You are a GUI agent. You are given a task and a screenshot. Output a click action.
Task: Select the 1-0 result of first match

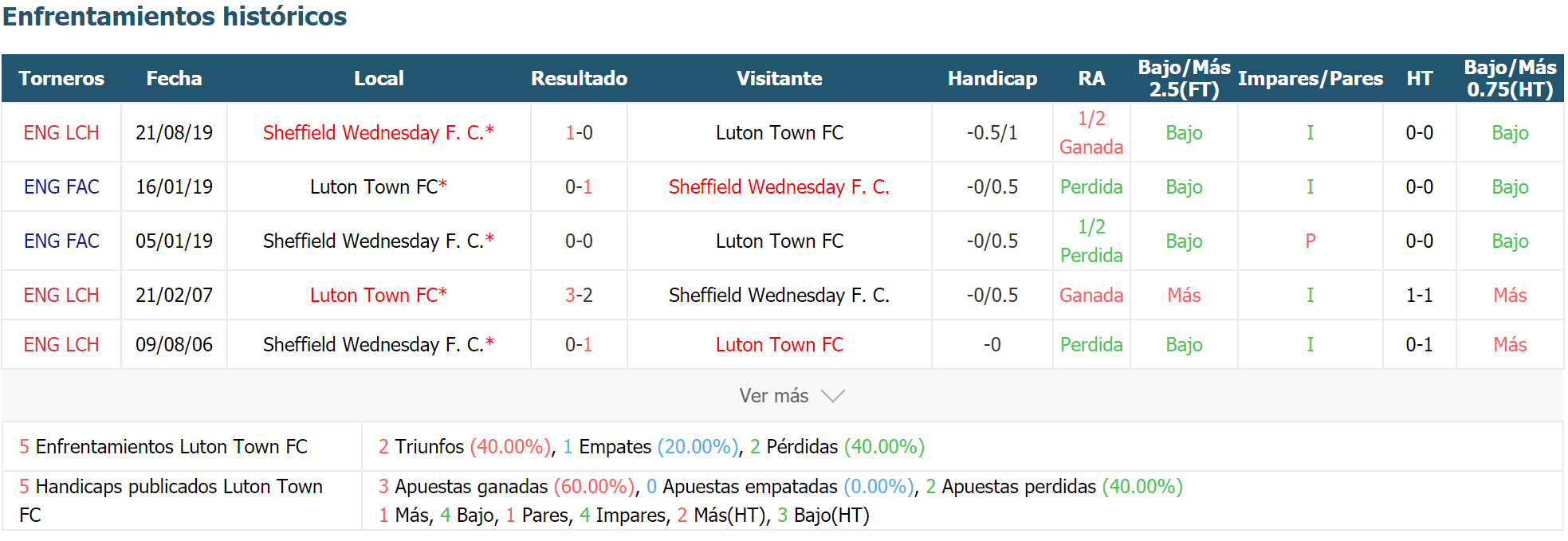[579, 133]
